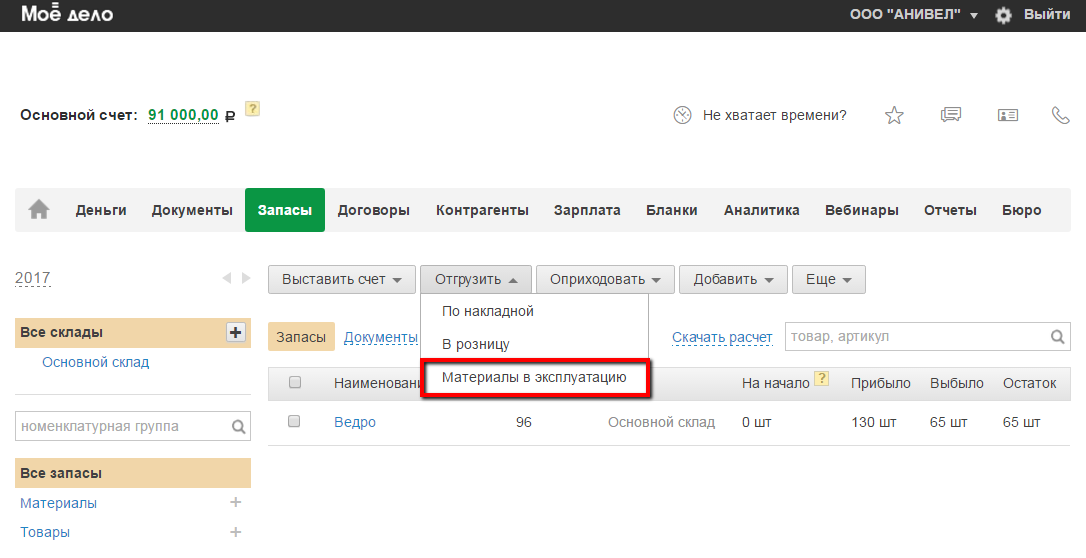The width and height of the screenshot is (1086, 558).
Task: Select 'Материалы в эксплуатацию' menu item
Action: click(x=534, y=378)
